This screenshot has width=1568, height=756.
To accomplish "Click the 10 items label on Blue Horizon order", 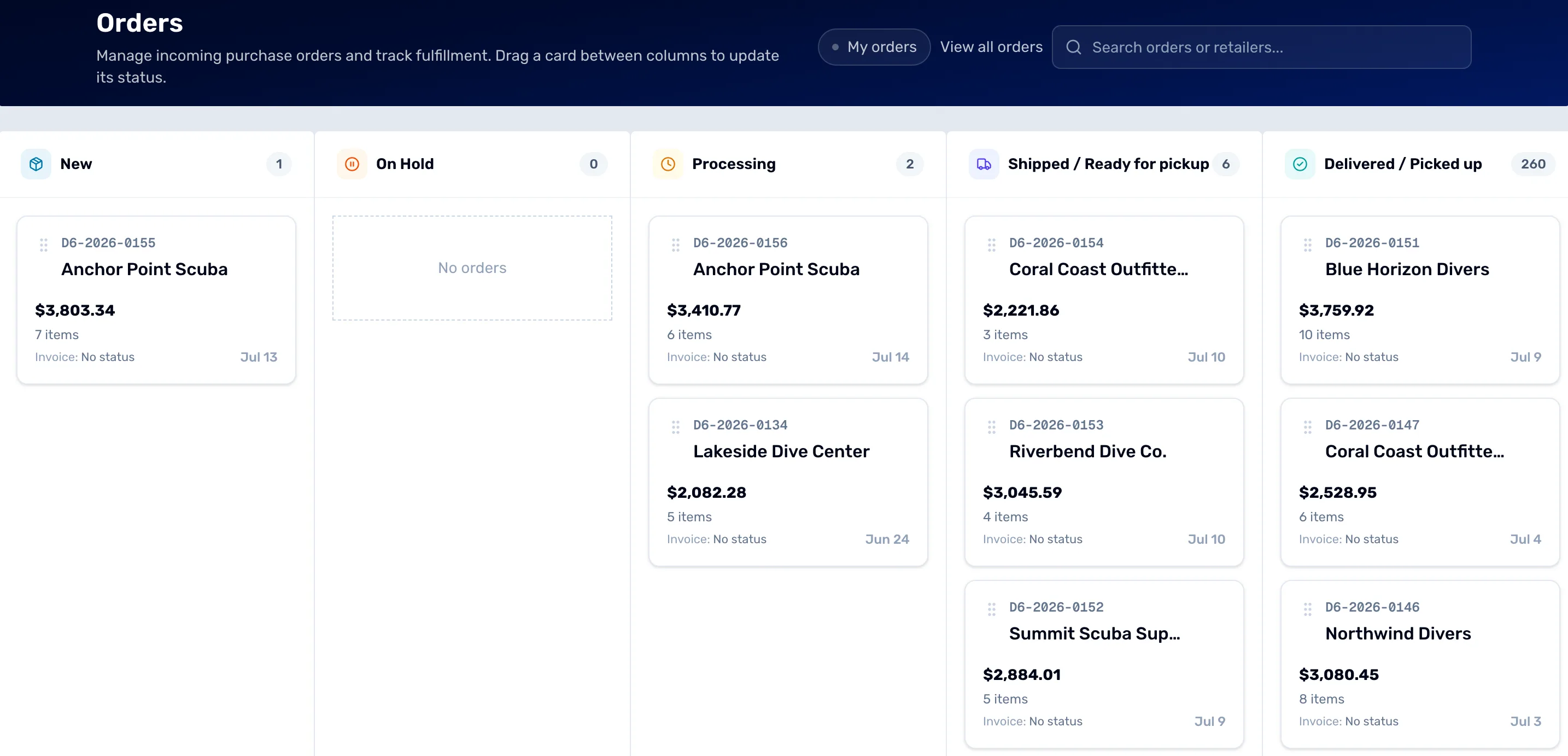I will click(x=1325, y=334).
